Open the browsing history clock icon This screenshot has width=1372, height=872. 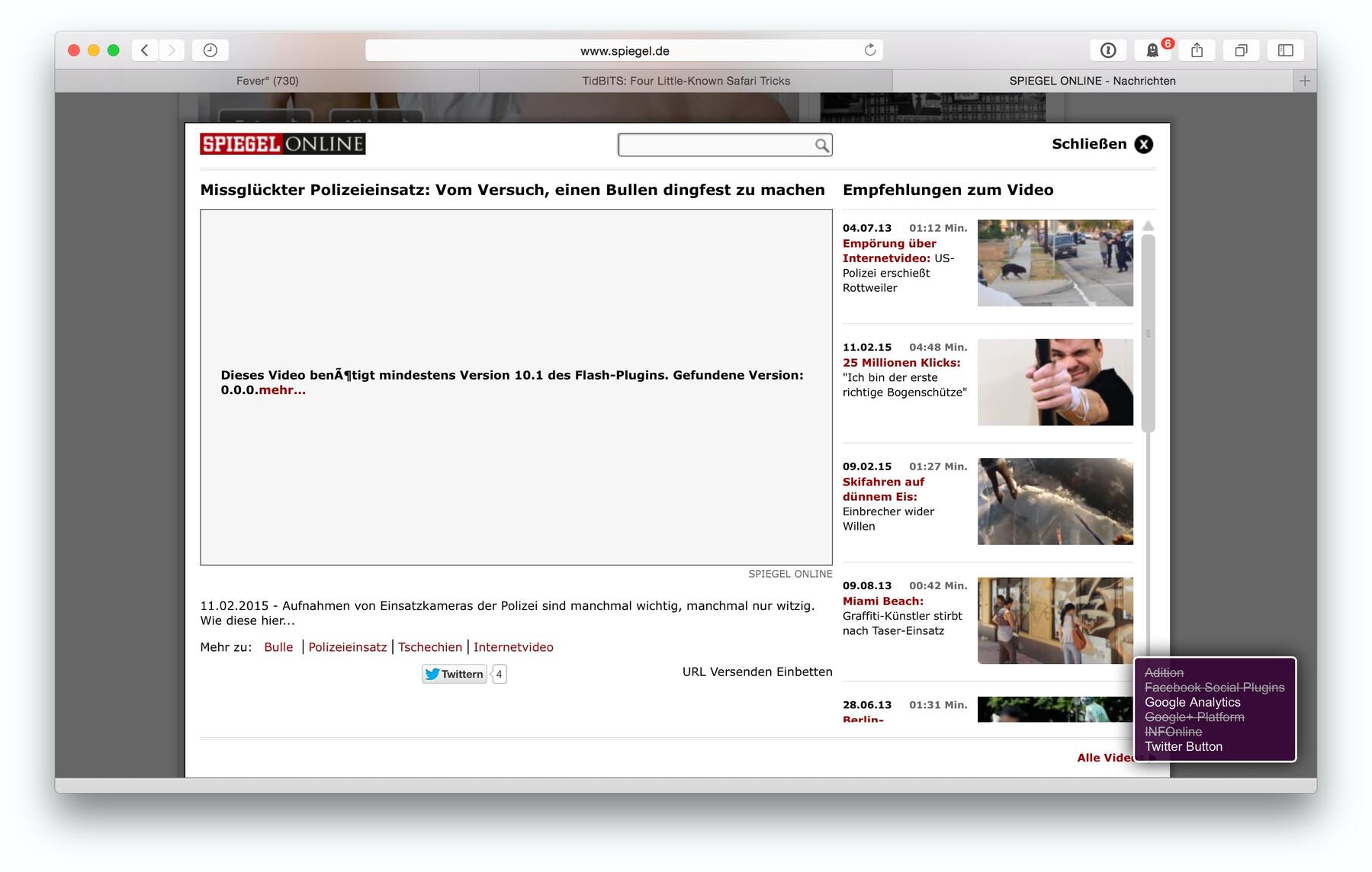click(210, 50)
